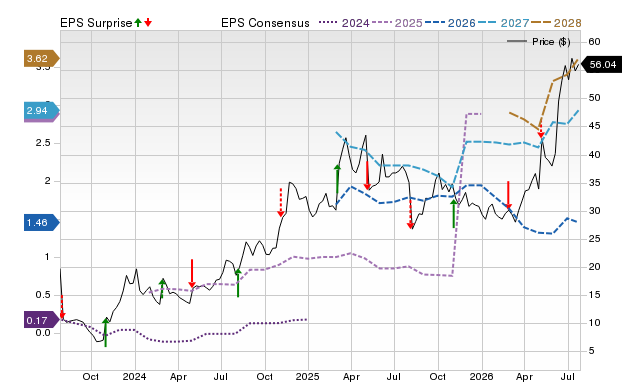The width and height of the screenshot is (640, 382).
Task: Click the 20 label on the price axis
Action: point(594,267)
